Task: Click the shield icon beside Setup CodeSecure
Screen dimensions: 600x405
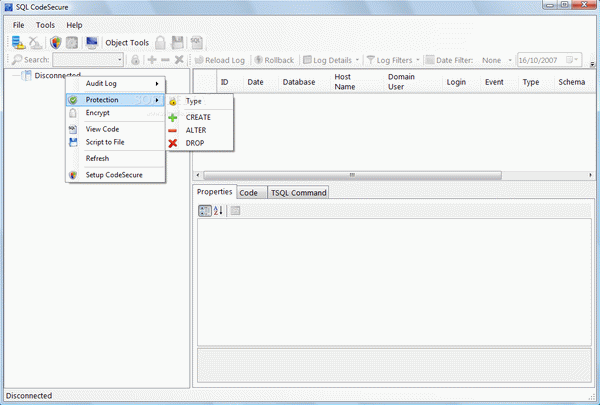Action: pos(73,175)
